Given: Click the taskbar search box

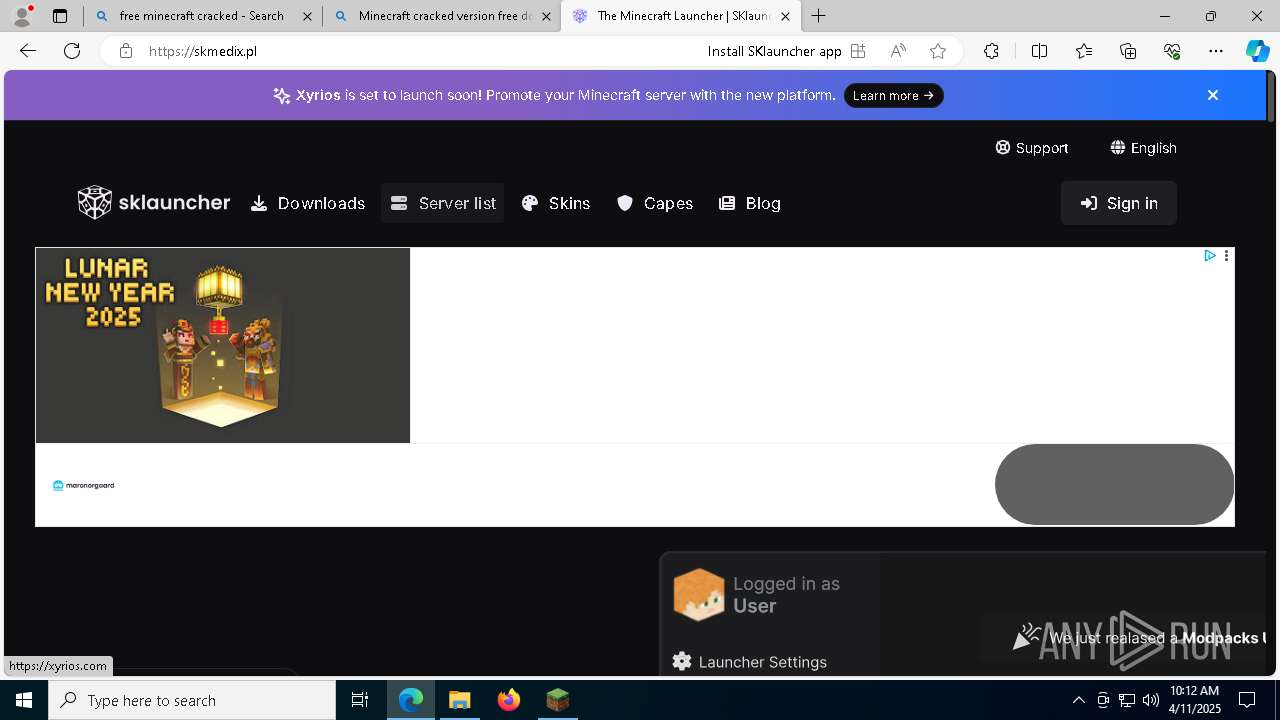Looking at the screenshot, I should [x=192, y=700].
